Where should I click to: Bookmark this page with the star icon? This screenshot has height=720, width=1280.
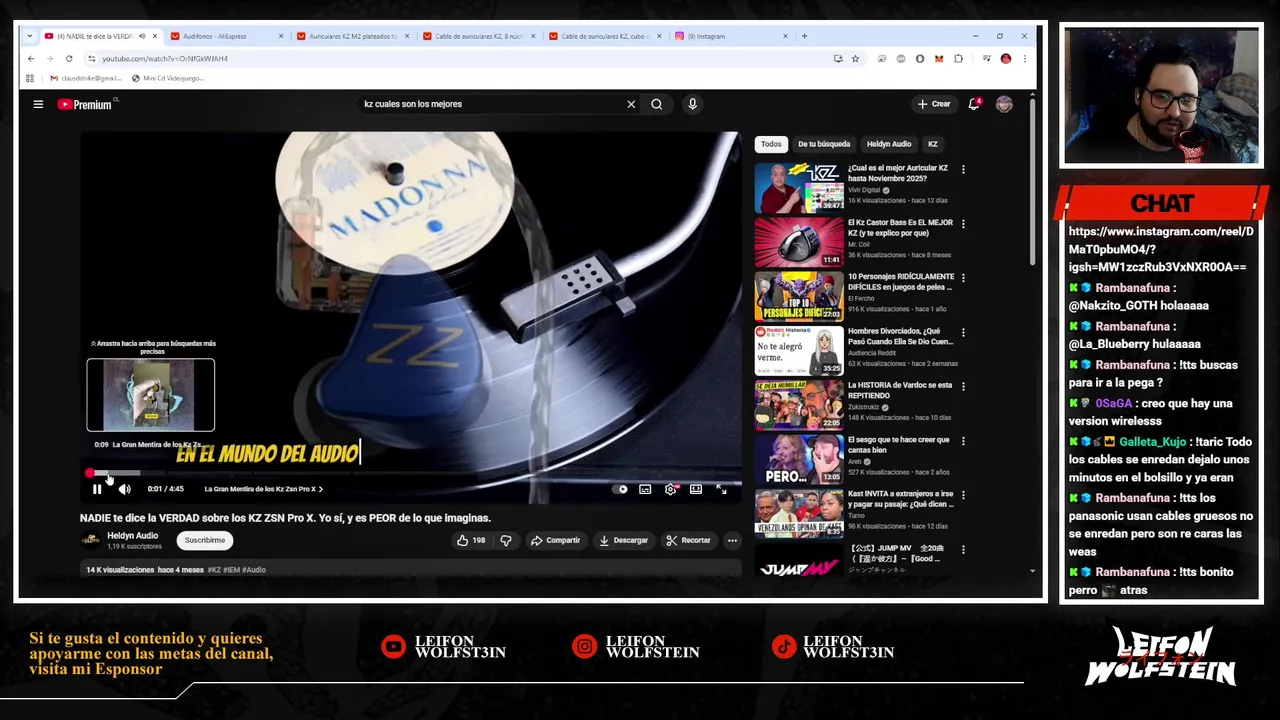[x=855, y=59]
